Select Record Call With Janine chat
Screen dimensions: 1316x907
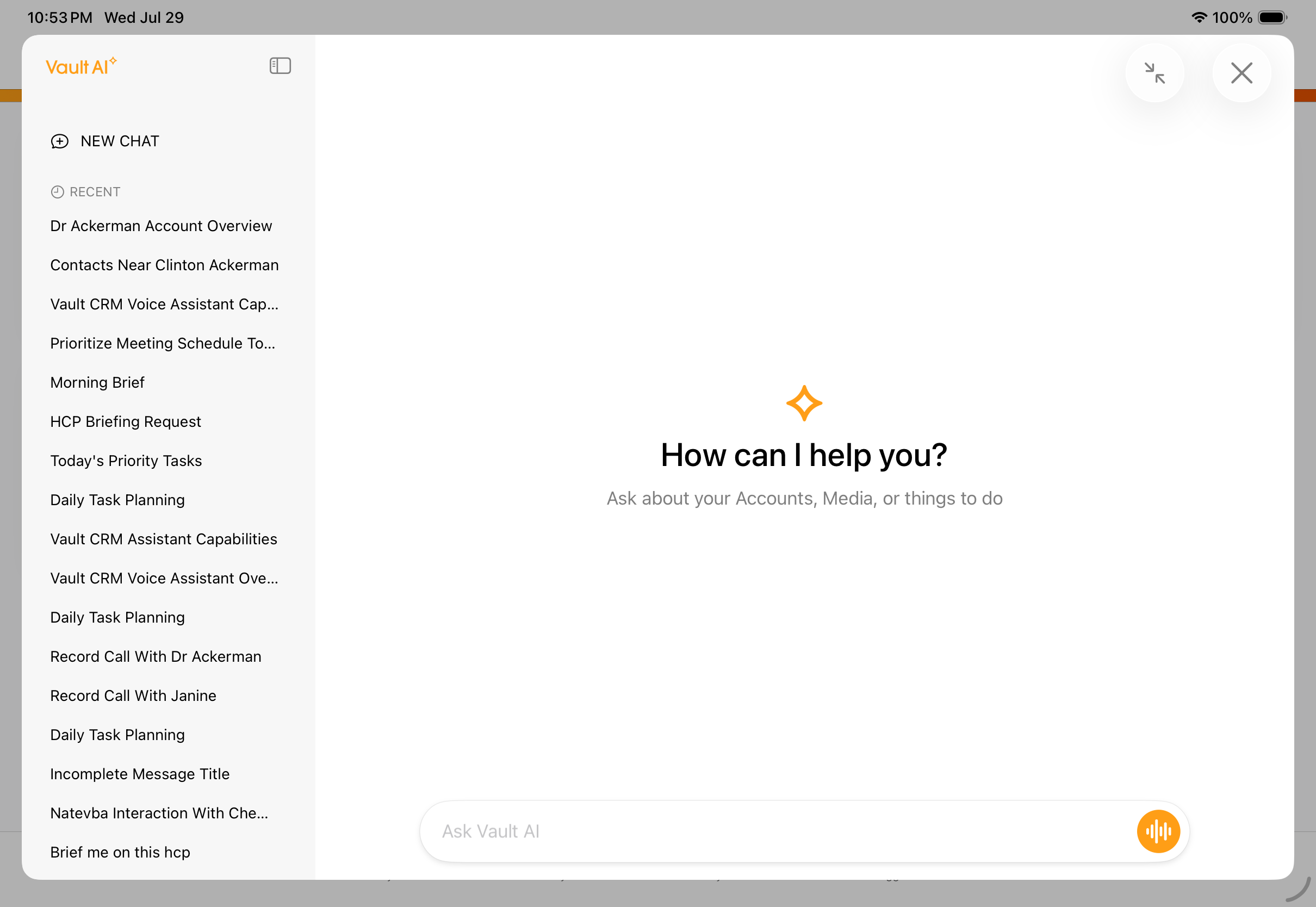coord(134,697)
